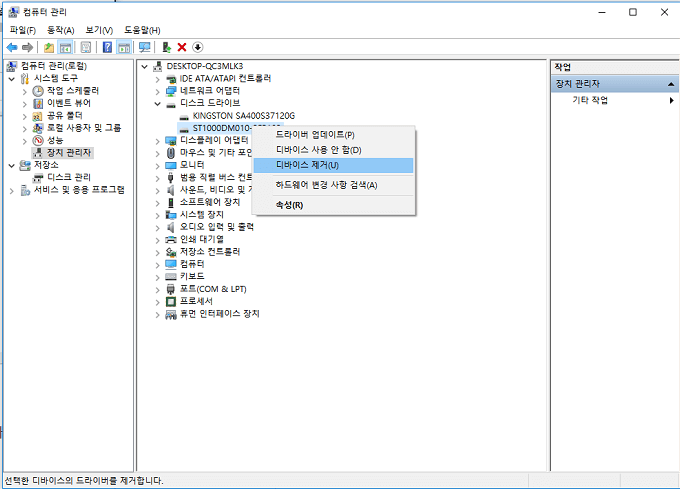Expand 서비스 및 응용 프로그램 node

point(14,189)
